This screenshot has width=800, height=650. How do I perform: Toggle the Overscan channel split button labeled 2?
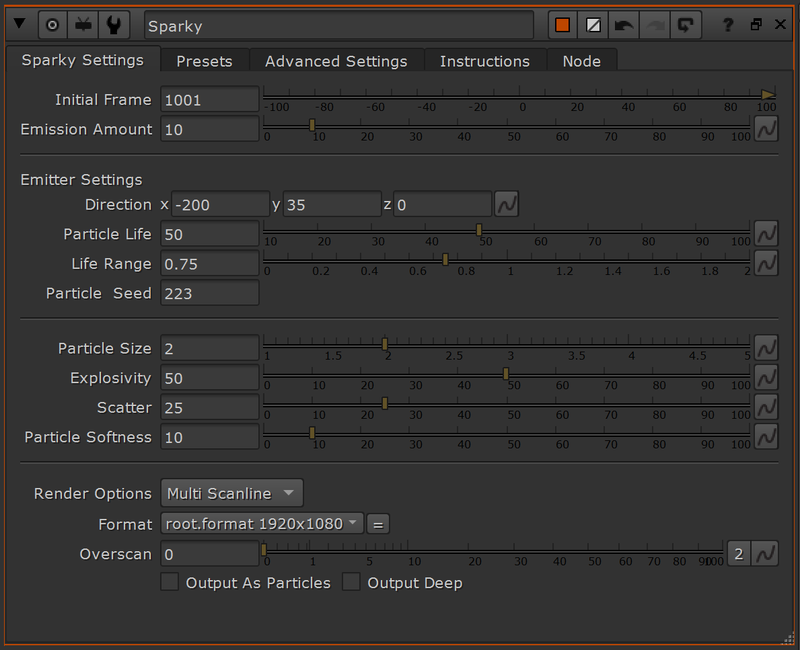tap(738, 553)
